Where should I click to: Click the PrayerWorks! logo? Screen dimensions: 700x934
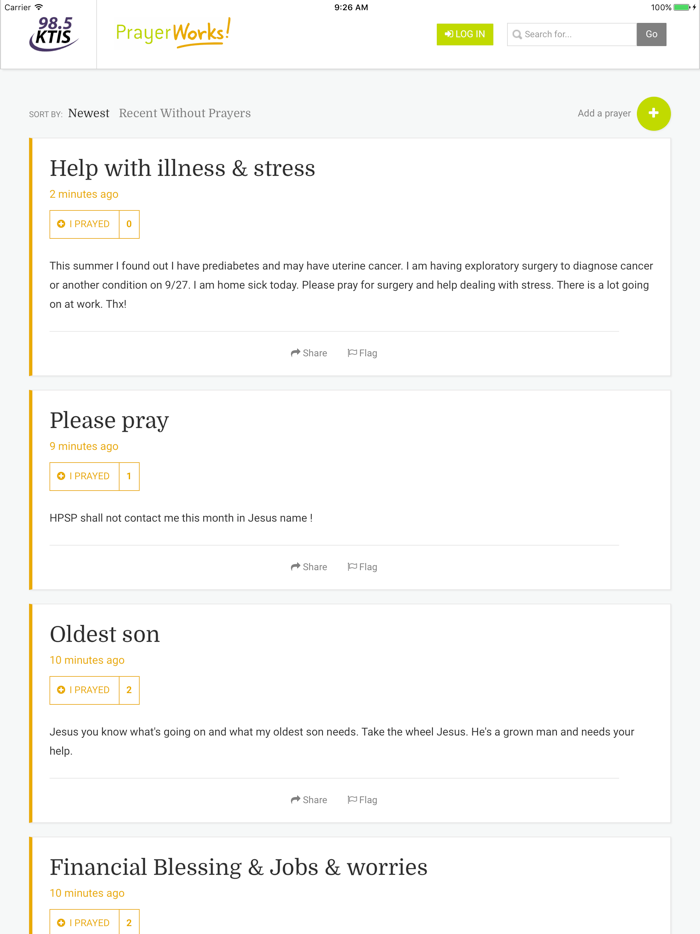tap(172, 33)
